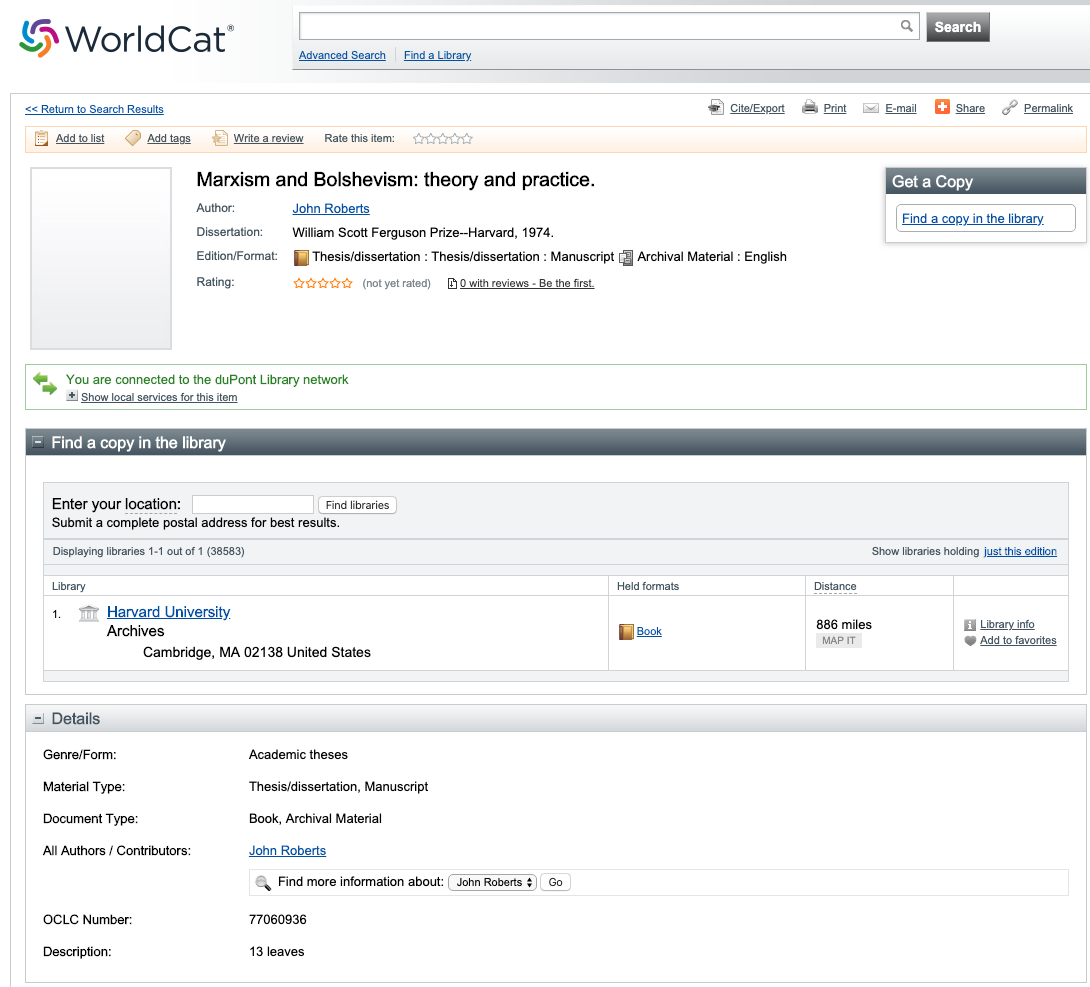Click the Book format icon in Held formats

[626, 632]
